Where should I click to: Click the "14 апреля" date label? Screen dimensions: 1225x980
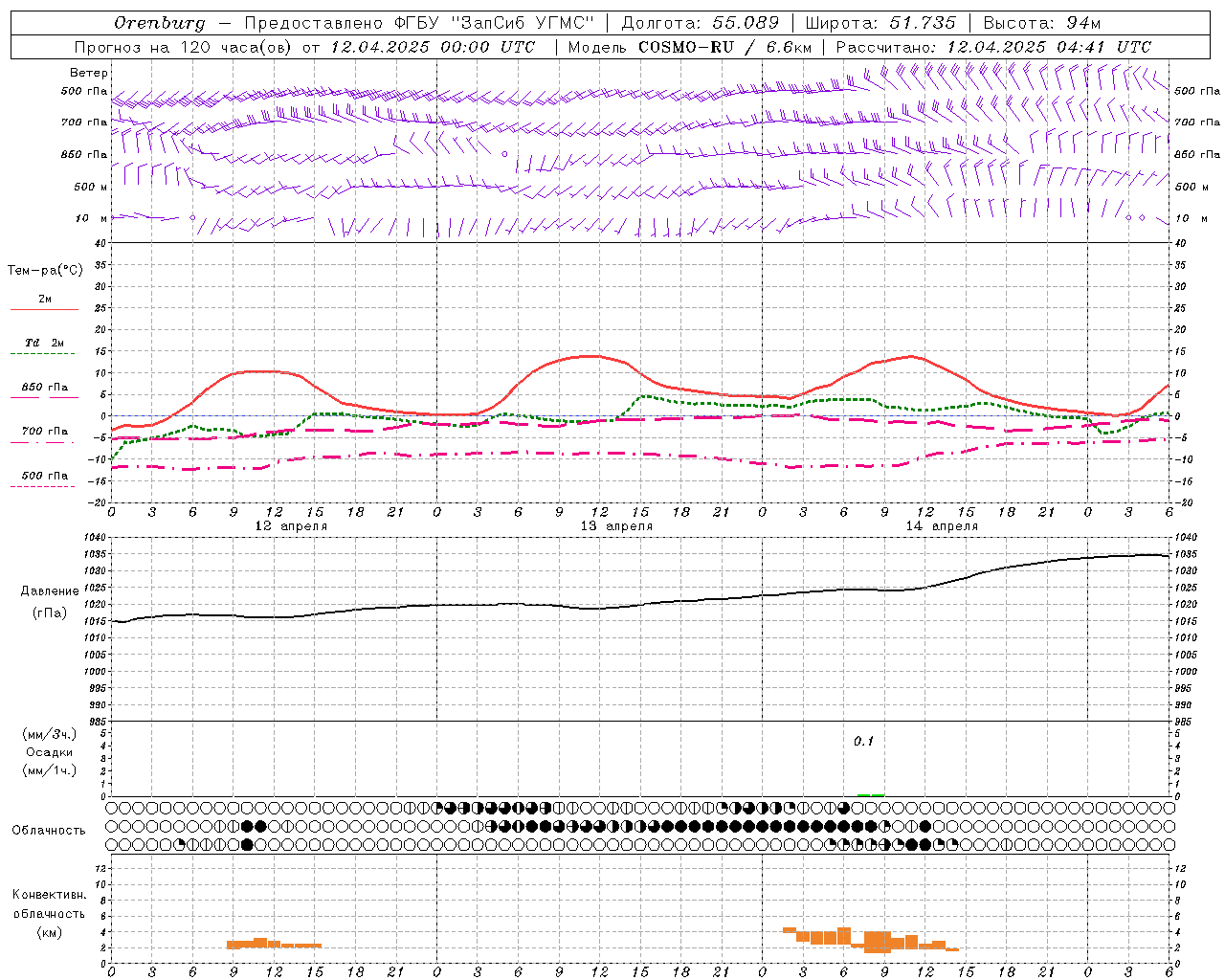tap(942, 526)
